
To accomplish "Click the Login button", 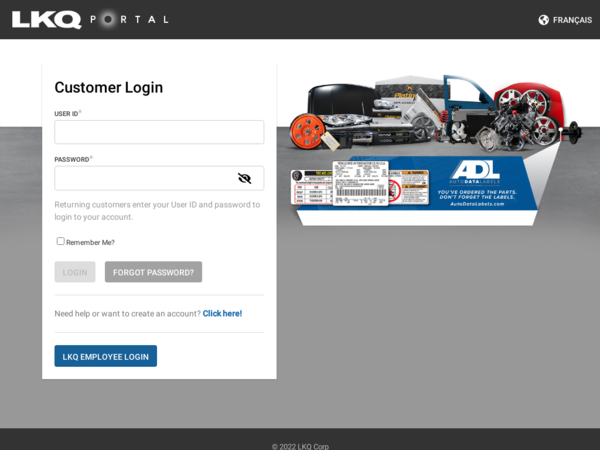I will coord(75,272).
